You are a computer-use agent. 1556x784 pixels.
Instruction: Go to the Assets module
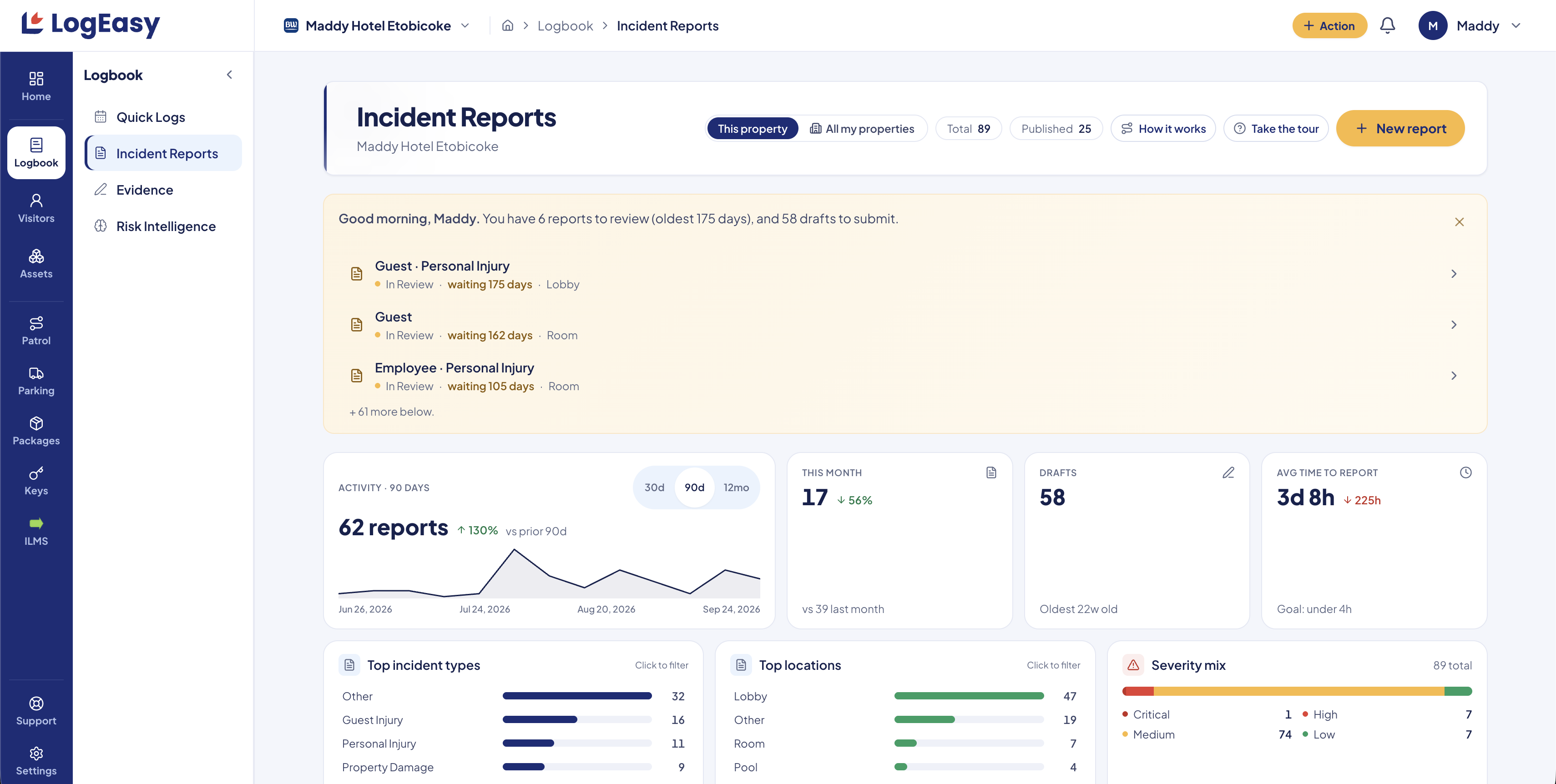point(36,264)
